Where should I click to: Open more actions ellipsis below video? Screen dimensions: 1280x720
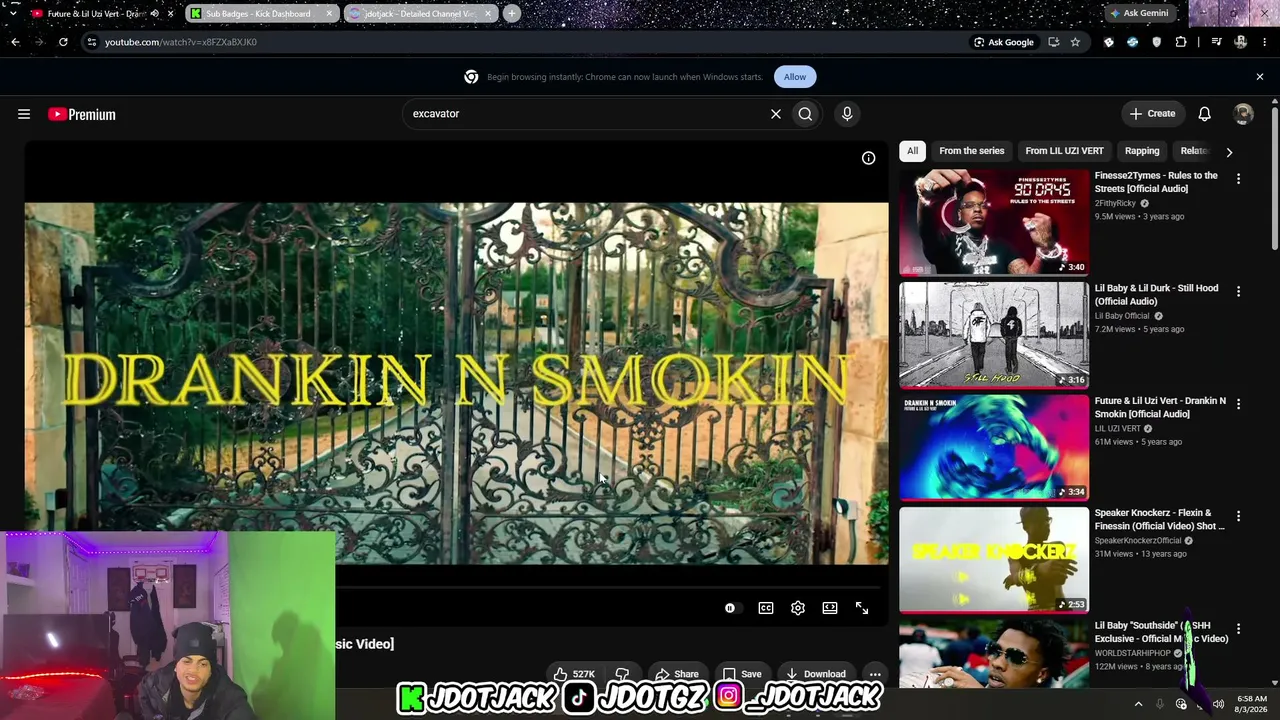tap(874, 674)
